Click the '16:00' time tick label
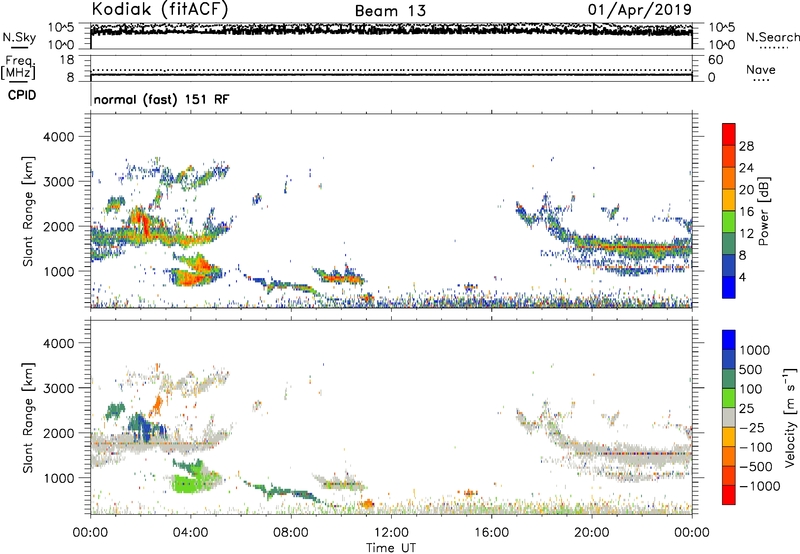The width and height of the screenshot is (800, 554). 491,533
